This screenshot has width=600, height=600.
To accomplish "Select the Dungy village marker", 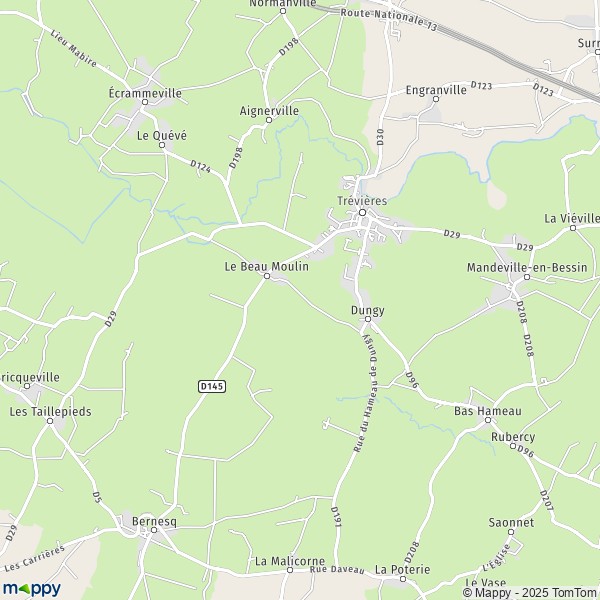I will point(368,319).
